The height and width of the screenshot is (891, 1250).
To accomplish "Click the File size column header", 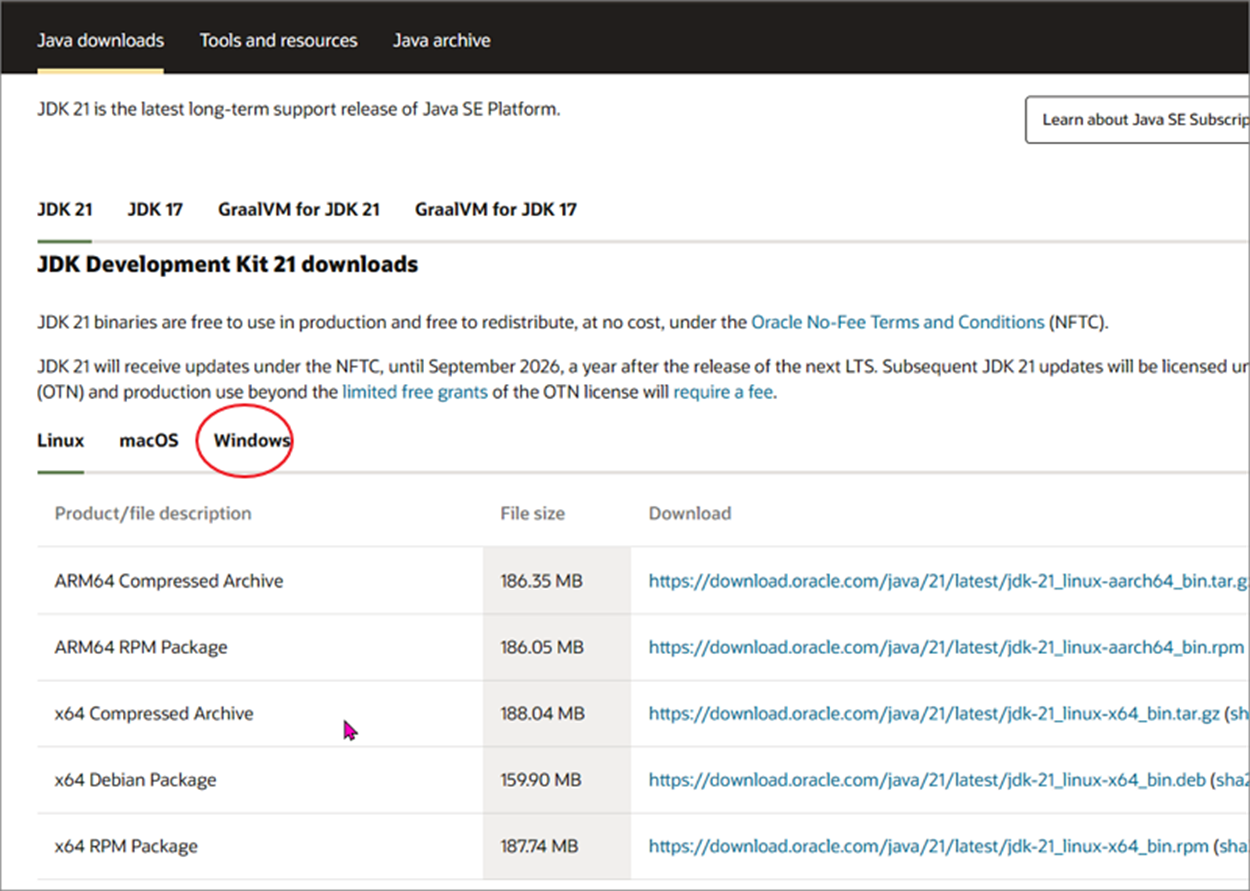I will (x=532, y=514).
